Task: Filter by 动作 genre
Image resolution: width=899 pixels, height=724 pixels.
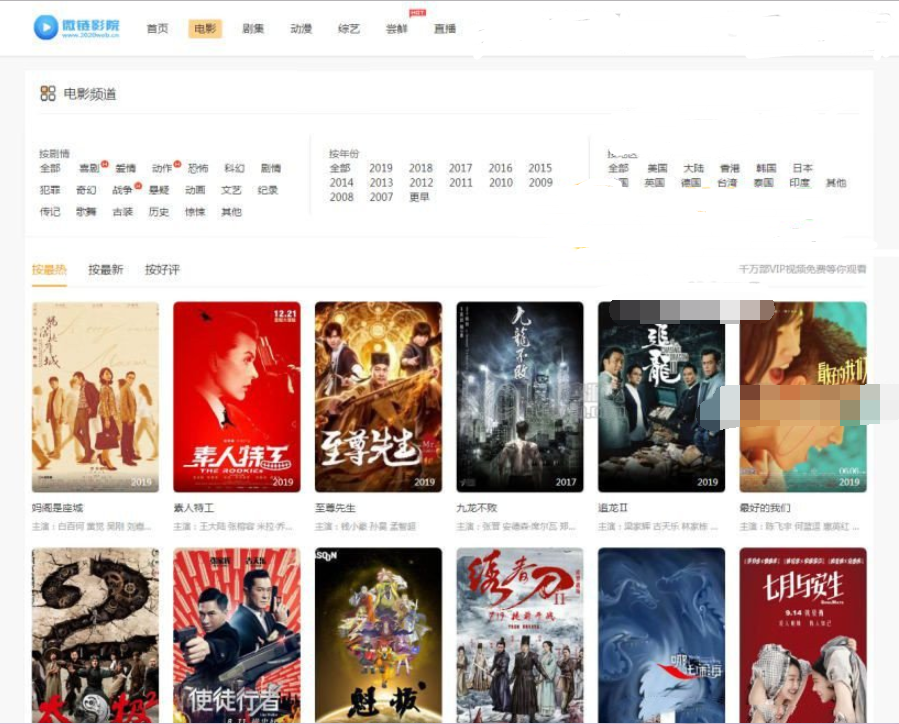Action: click(161, 169)
